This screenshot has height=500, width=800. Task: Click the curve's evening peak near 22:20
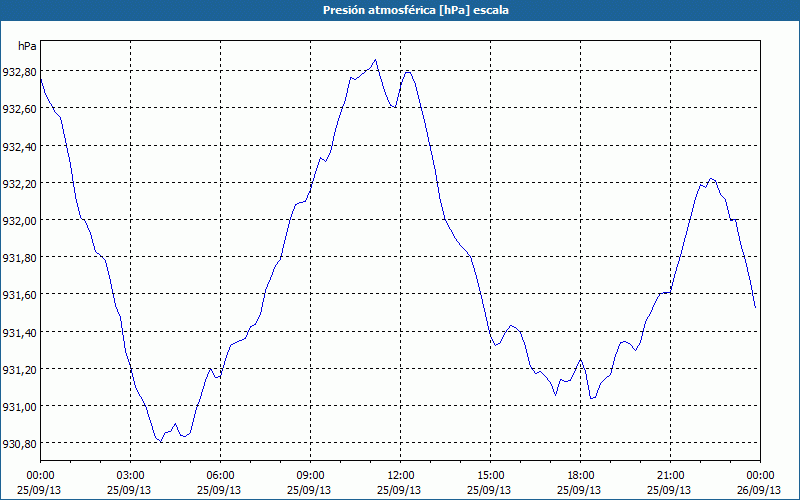click(711, 179)
